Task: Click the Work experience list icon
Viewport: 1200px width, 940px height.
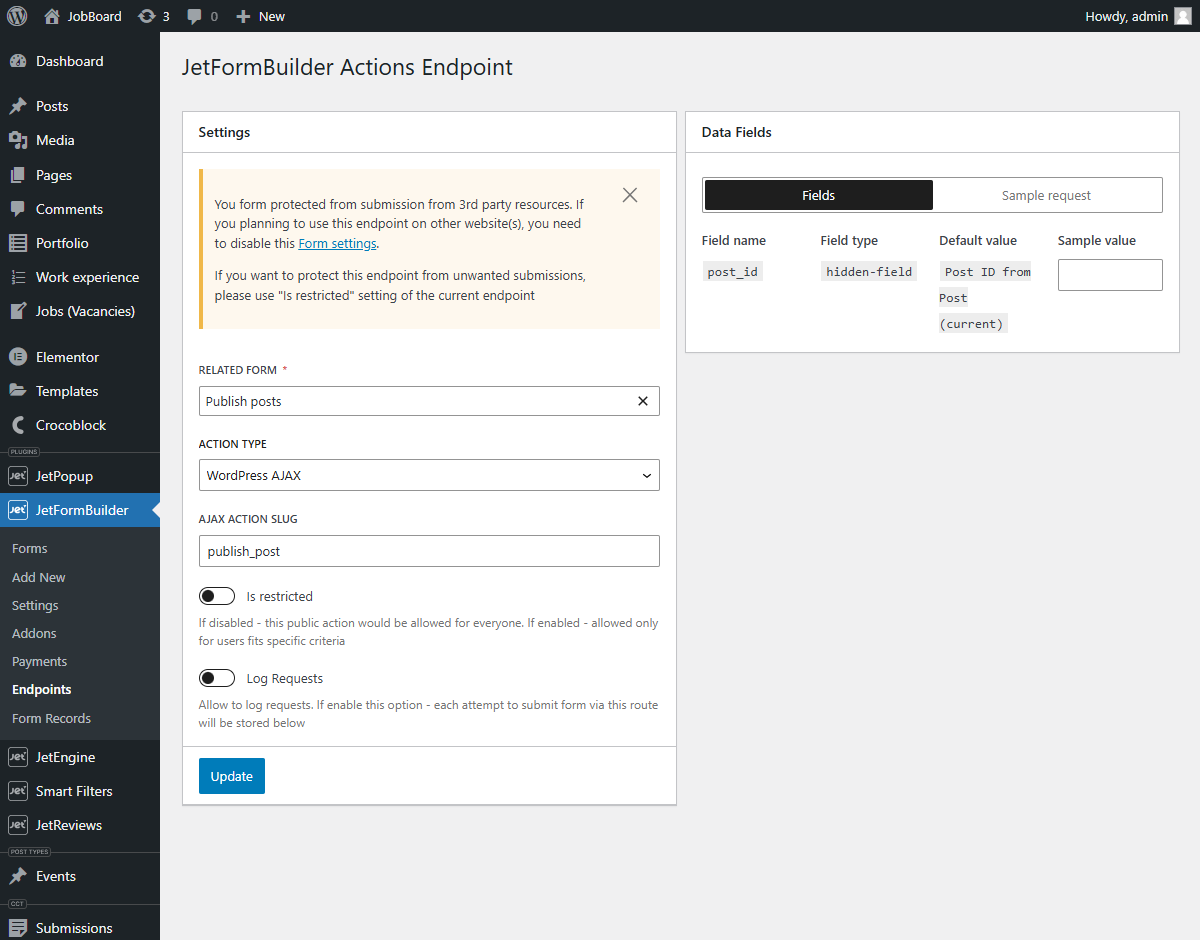Action: click(x=18, y=277)
